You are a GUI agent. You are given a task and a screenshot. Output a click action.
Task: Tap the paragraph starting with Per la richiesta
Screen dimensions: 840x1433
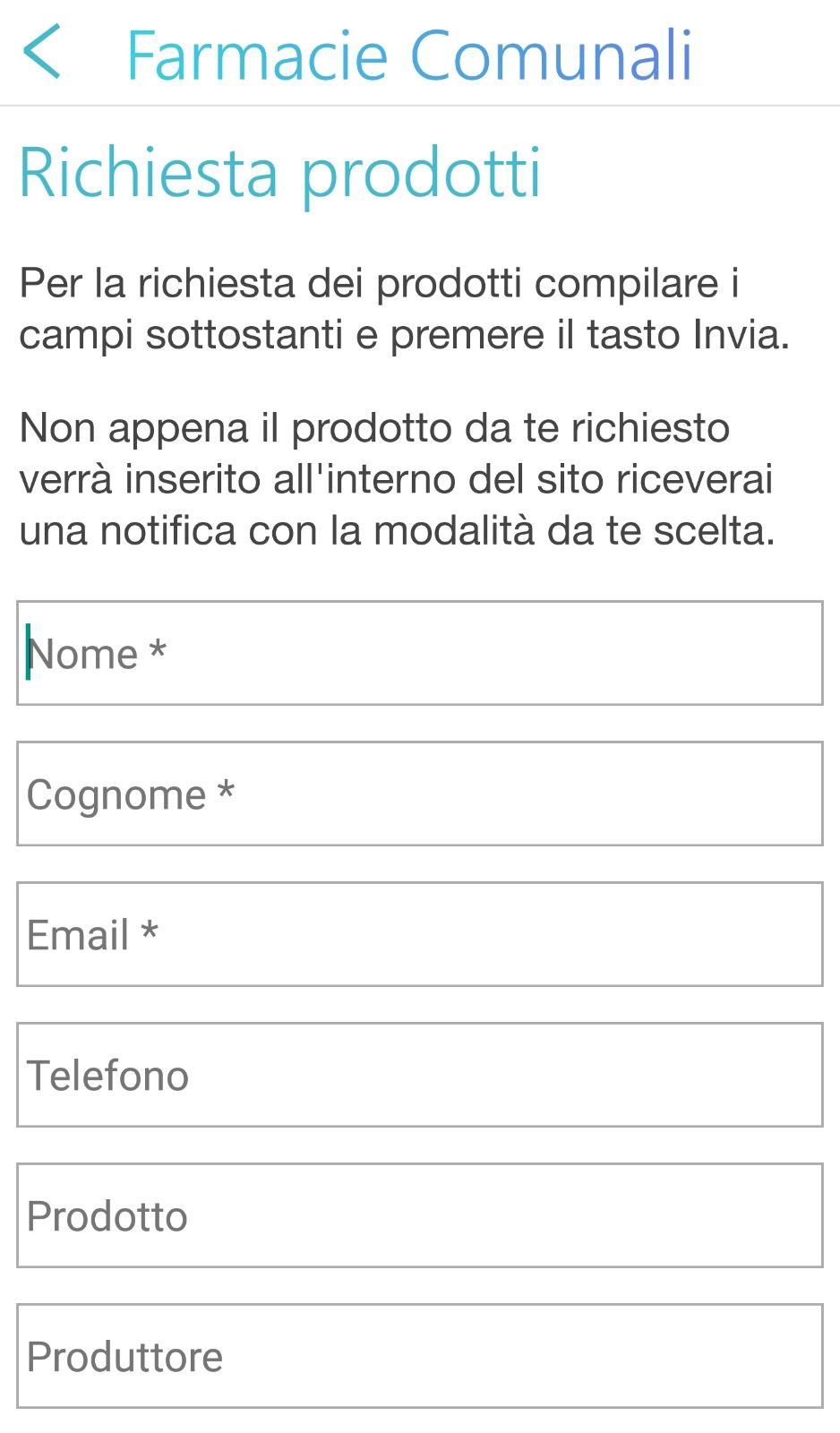pyautogui.click(x=403, y=309)
